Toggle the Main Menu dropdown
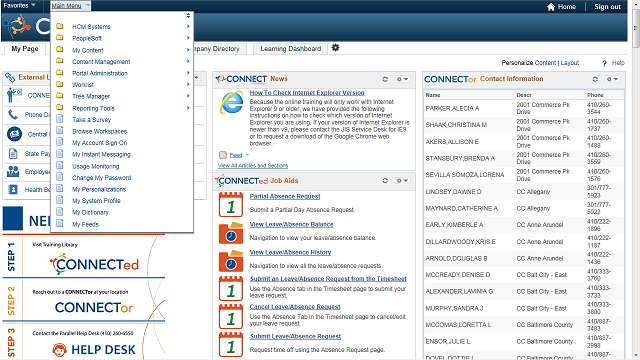 70,6
